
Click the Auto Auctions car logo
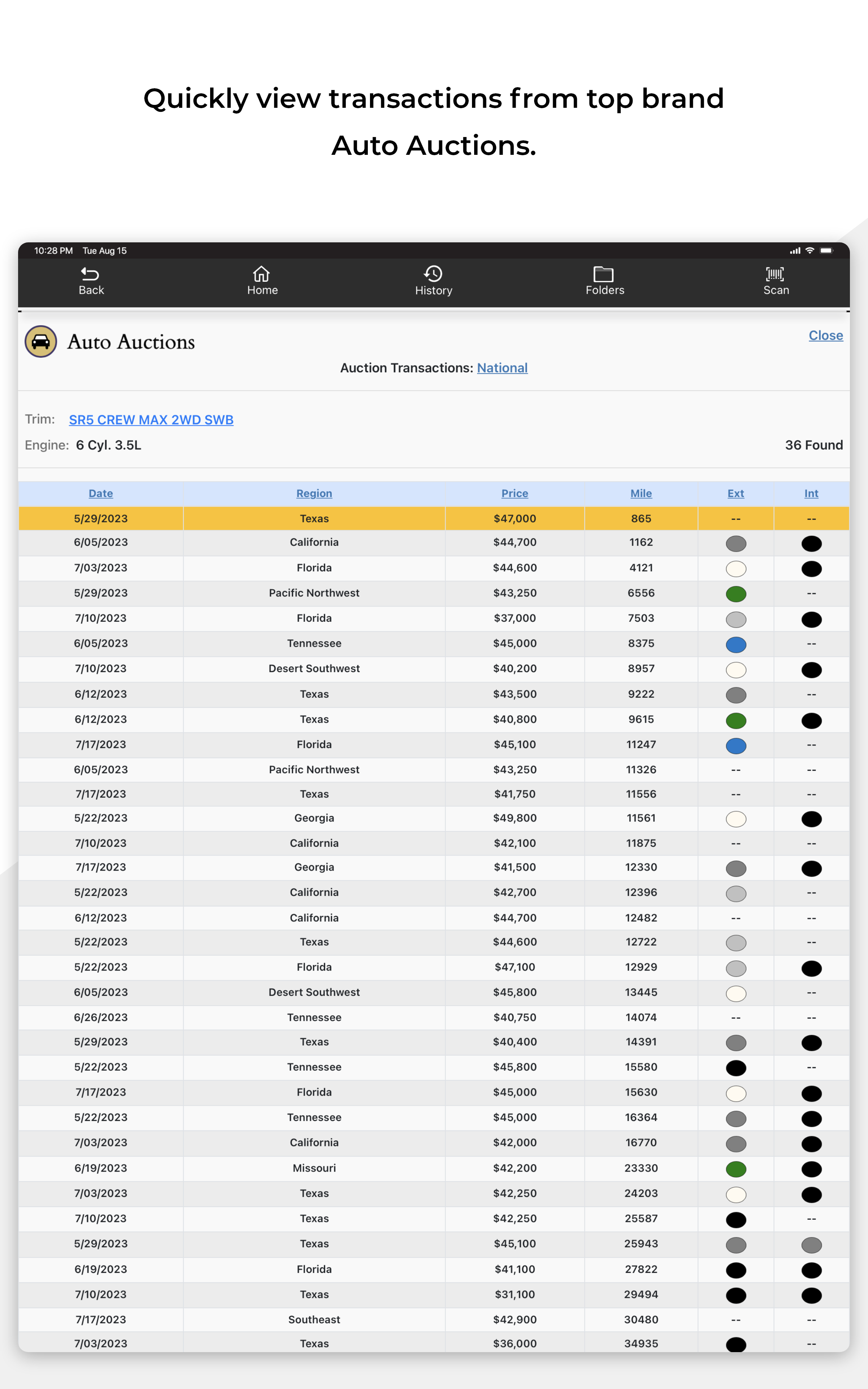point(41,342)
